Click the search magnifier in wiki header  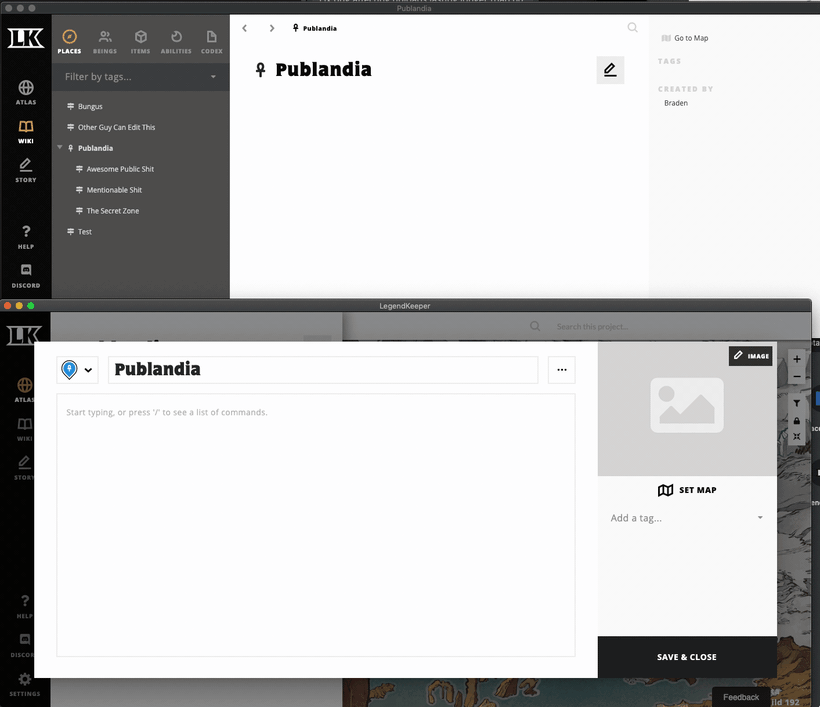click(632, 28)
